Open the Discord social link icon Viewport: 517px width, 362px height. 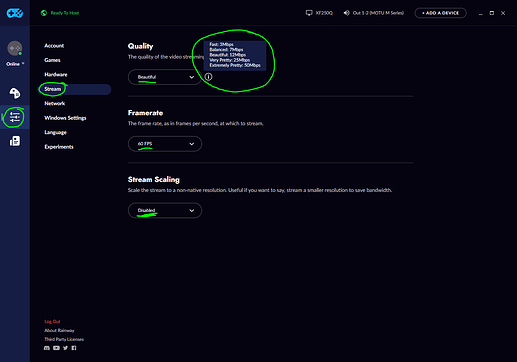pyautogui.click(x=47, y=348)
